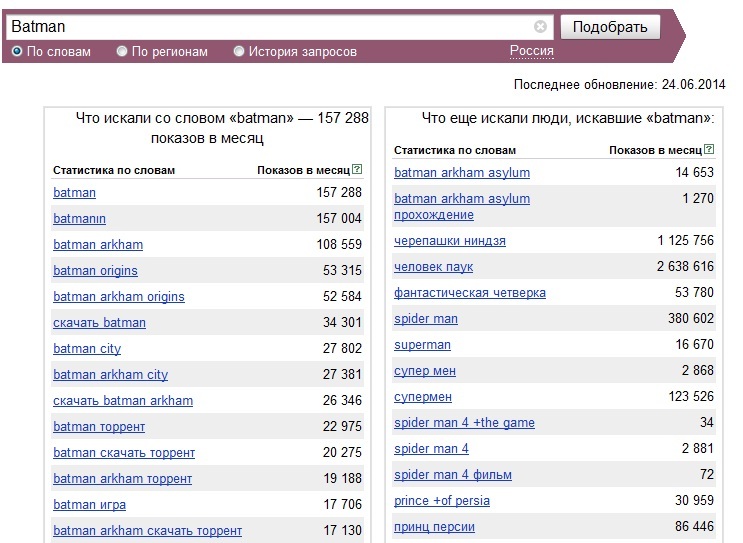Select the 'История запросов' radio button
The height and width of the screenshot is (543, 743).
pos(239,51)
